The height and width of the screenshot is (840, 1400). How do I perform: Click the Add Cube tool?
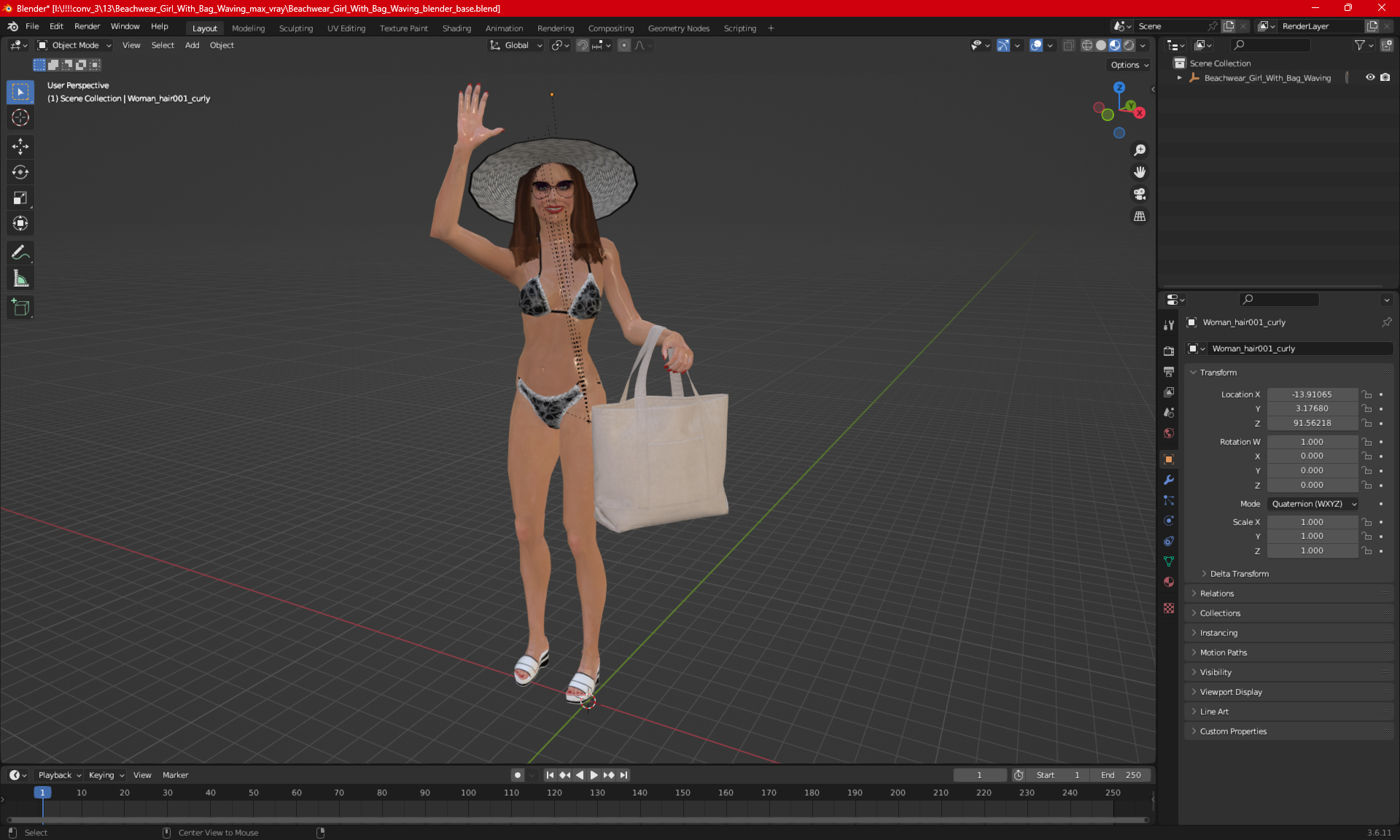(x=20, y=307)
